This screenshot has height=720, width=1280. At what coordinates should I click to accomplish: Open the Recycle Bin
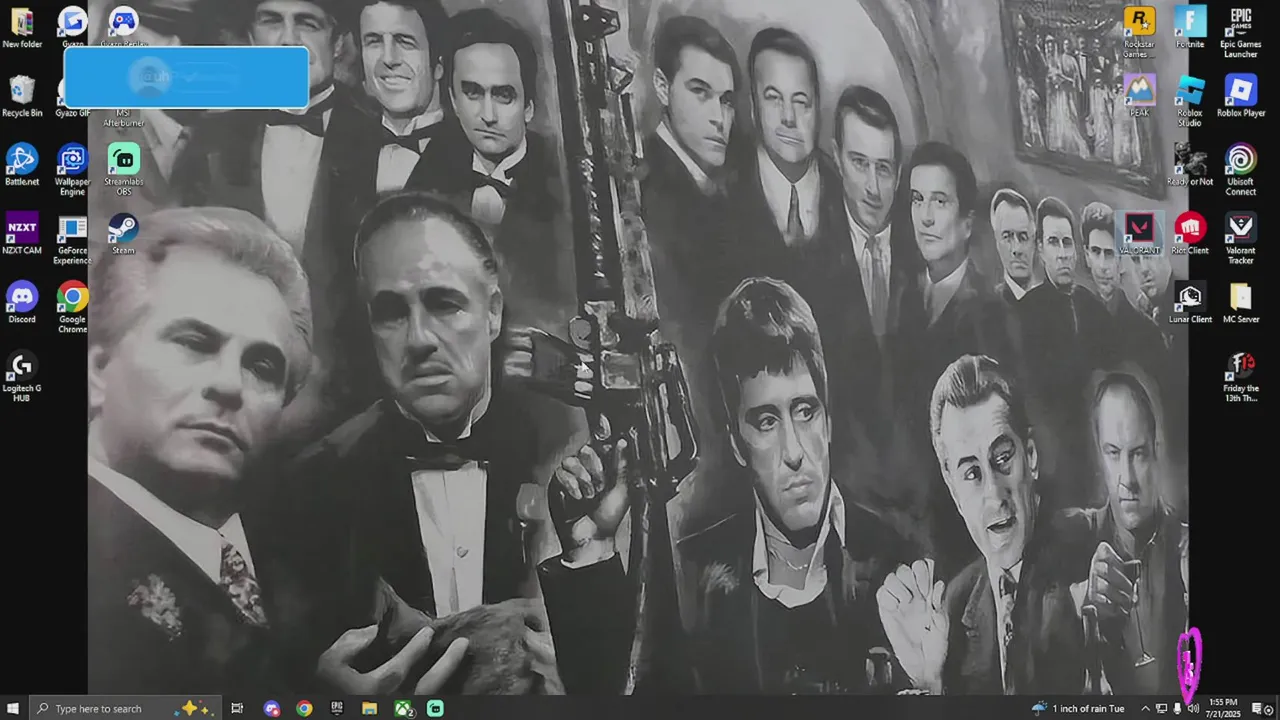[22, 97]
